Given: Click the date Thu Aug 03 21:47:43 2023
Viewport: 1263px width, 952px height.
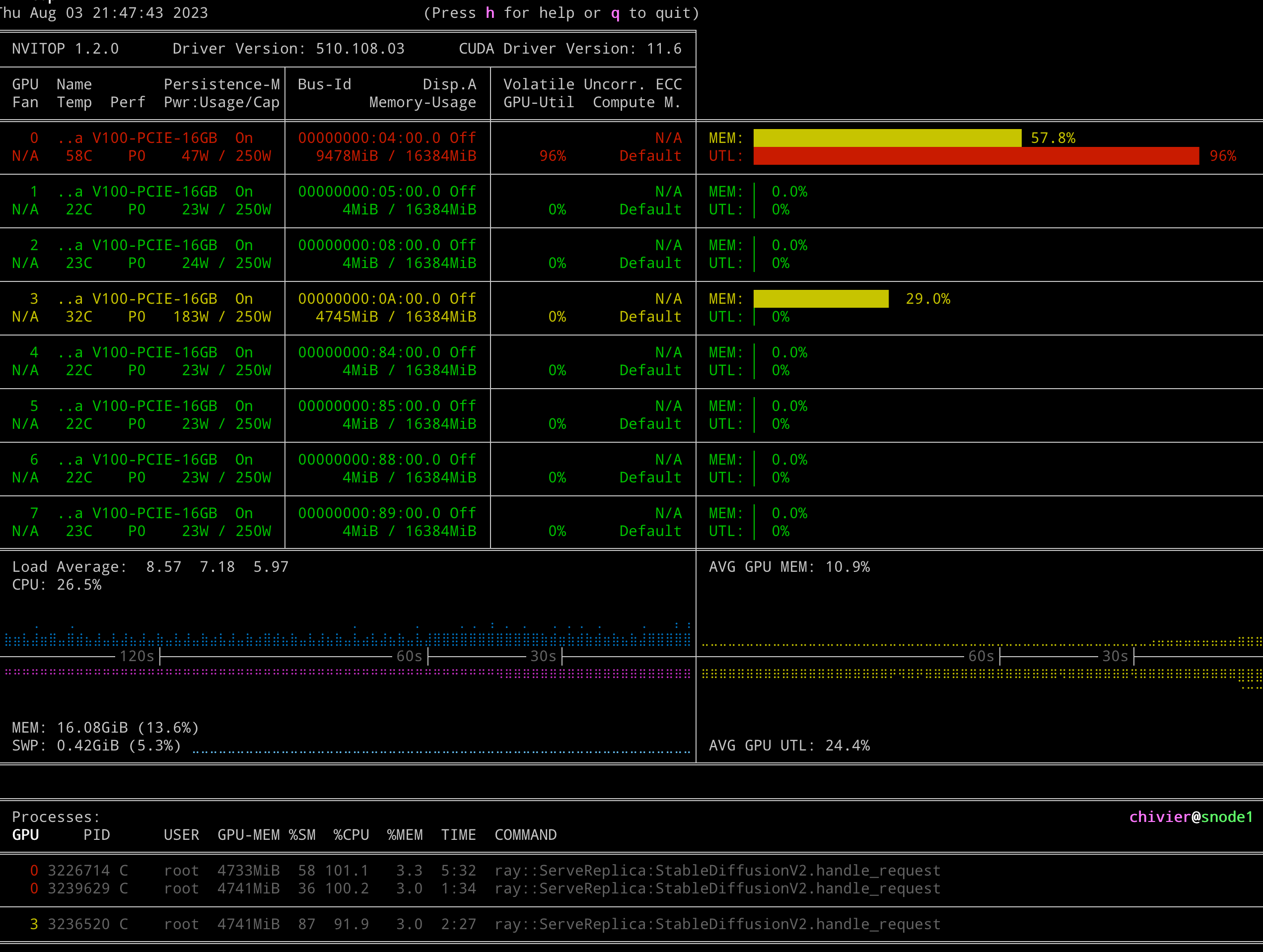Looking at the screenshot, I should click(x=104, y=13).
